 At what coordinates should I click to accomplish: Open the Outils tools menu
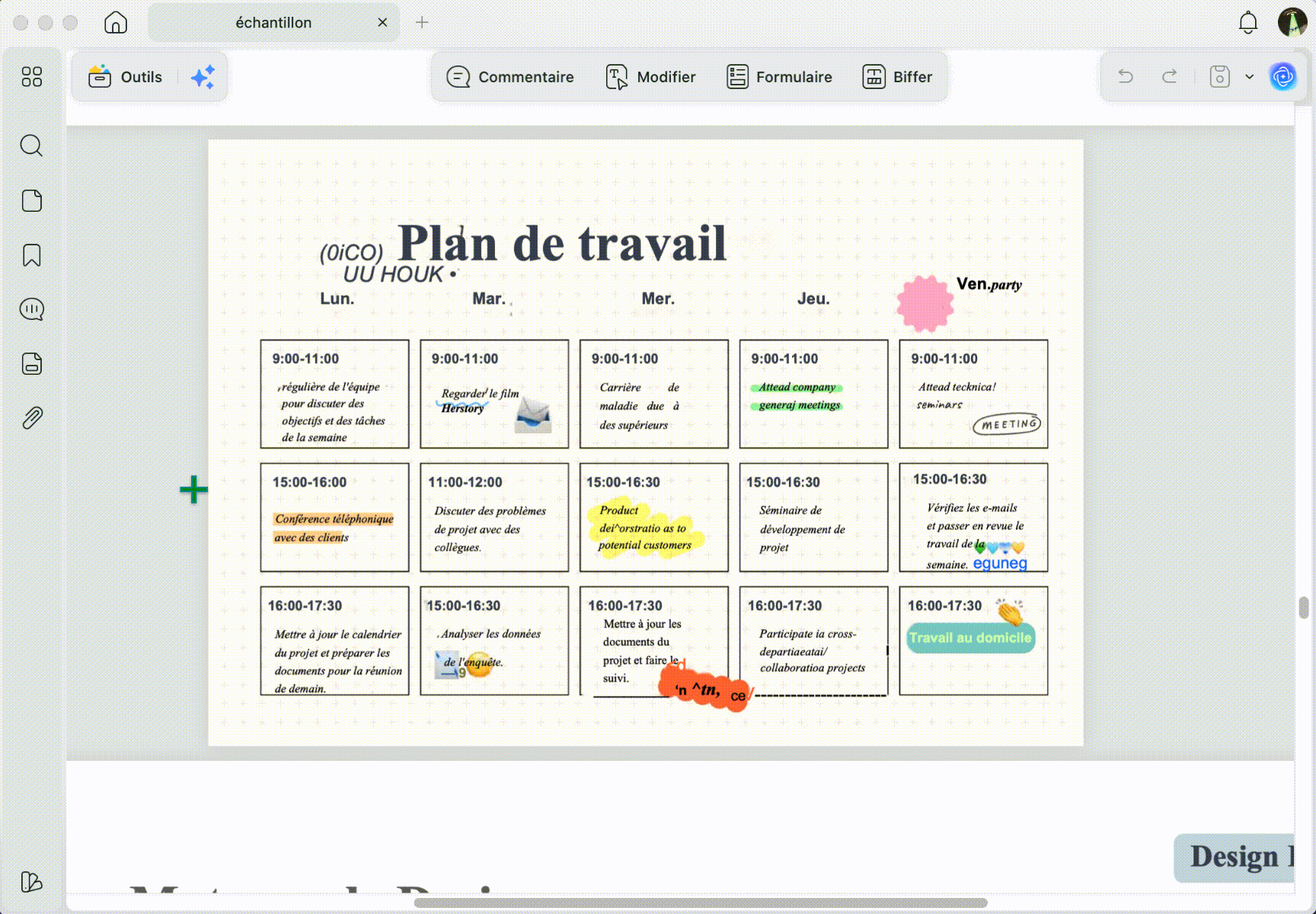126,77
